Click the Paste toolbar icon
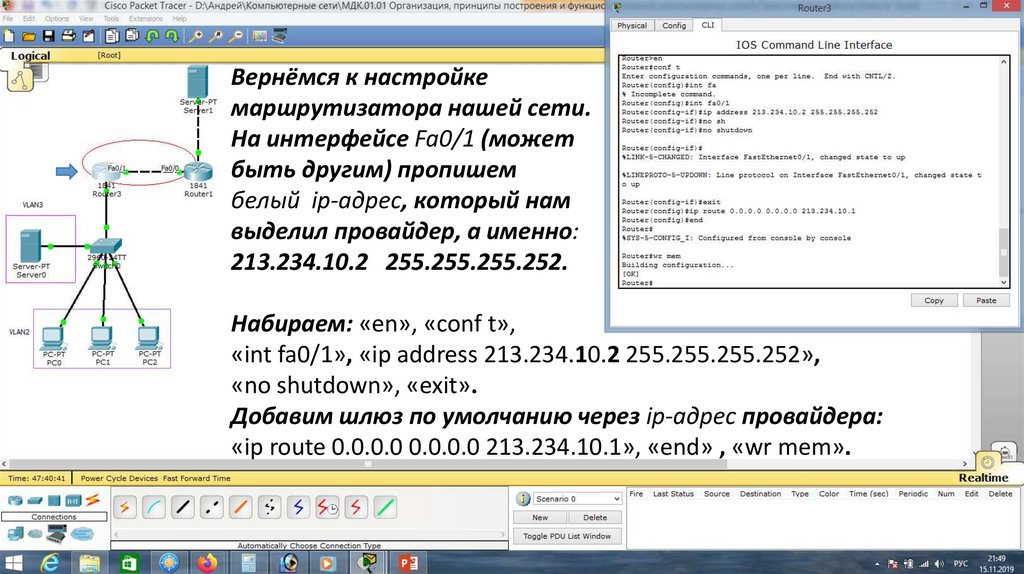Screen dimensions: 1024x574 [x=133, y=37]
